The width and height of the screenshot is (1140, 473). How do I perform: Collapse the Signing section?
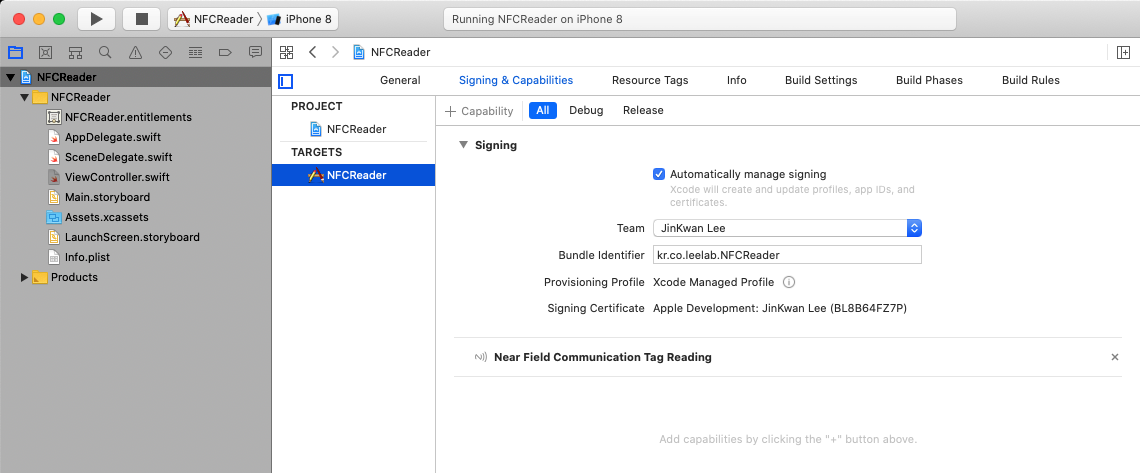tap(463, 145)
